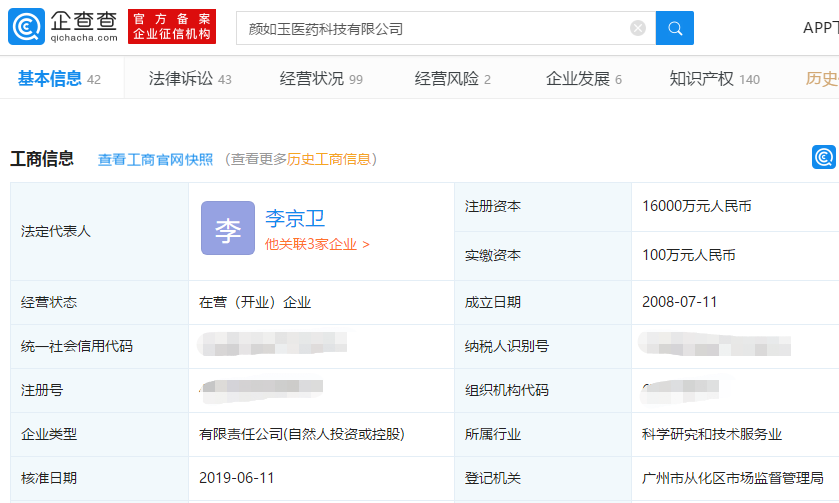The width and height of the screenshot is (839, 503).
Task: Switch to the 基本信息 tab
Action: [59, 79]
